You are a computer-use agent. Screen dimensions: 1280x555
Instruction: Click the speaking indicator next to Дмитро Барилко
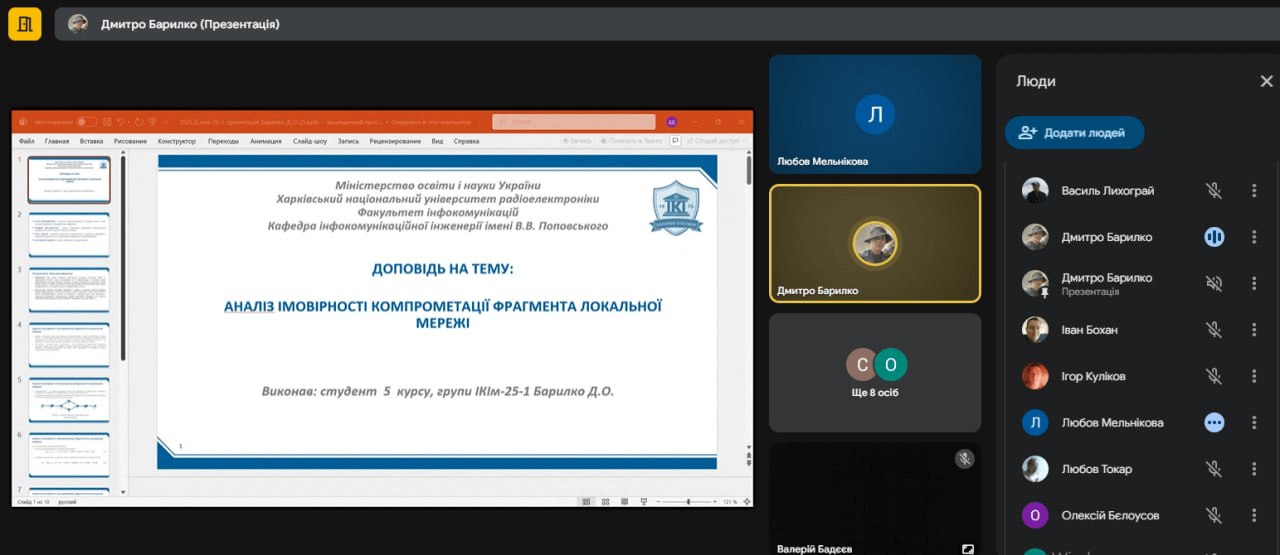tap(1214, 237)
